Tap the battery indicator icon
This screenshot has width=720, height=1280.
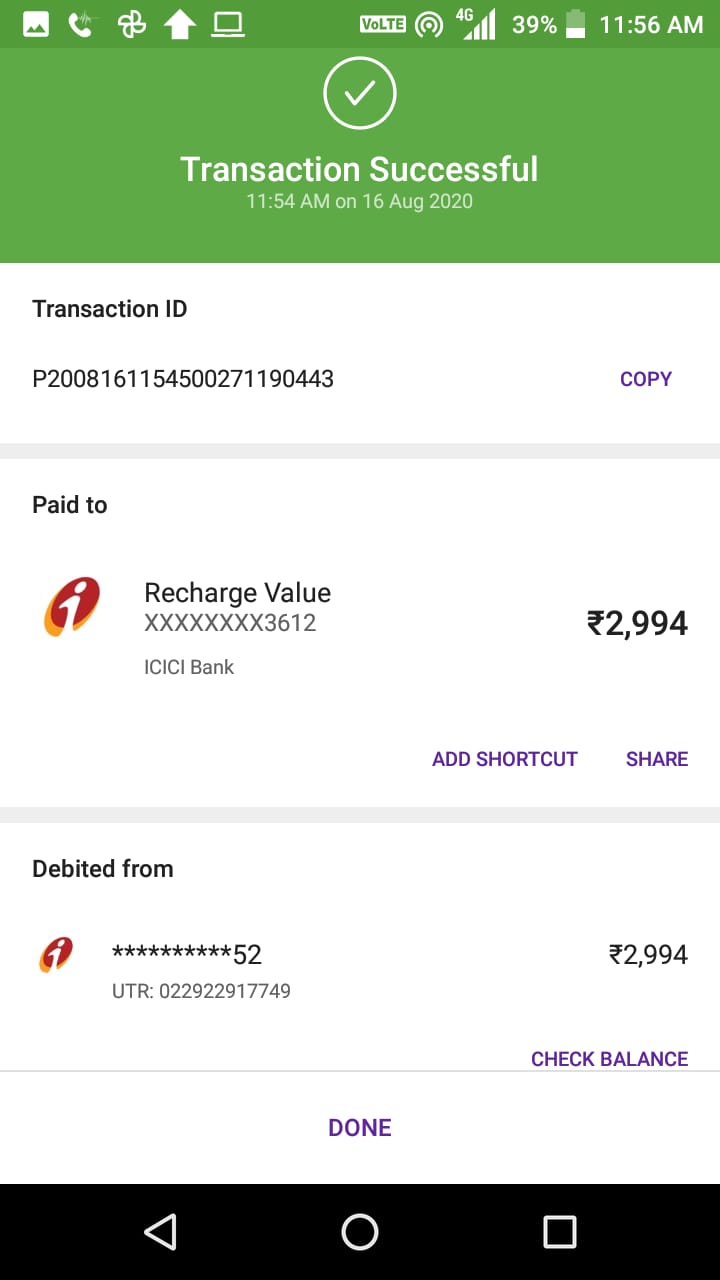click(575, 25)
